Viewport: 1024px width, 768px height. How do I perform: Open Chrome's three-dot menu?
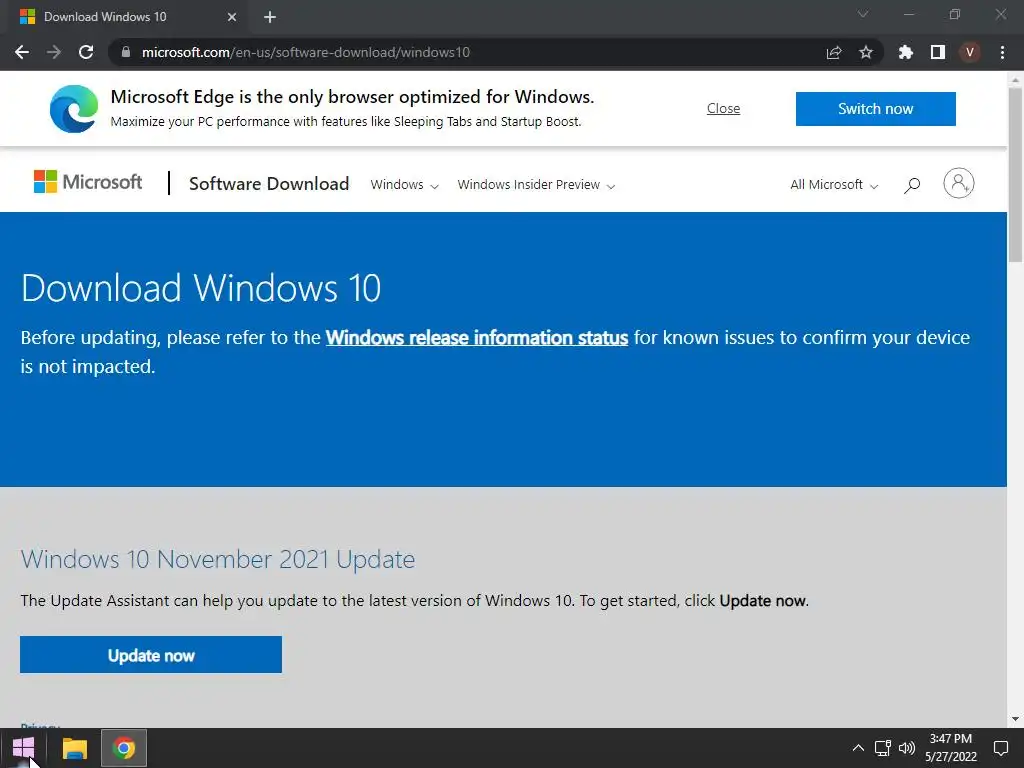click(x=1002, y=52)
